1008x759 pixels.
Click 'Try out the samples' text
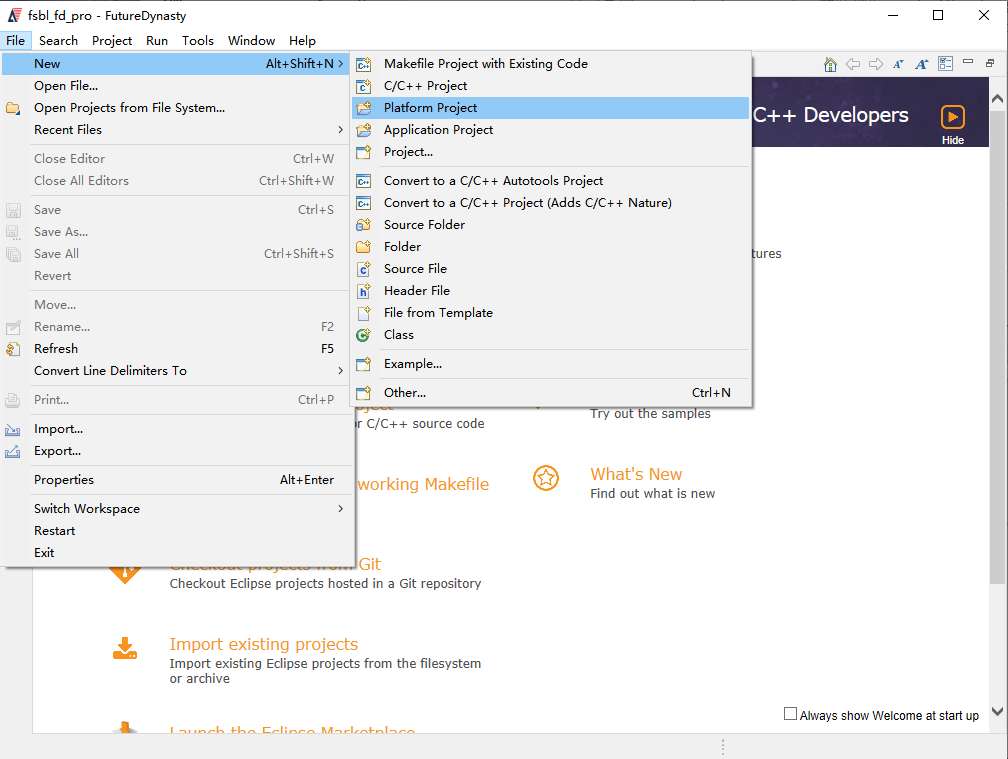coord(651,414)
